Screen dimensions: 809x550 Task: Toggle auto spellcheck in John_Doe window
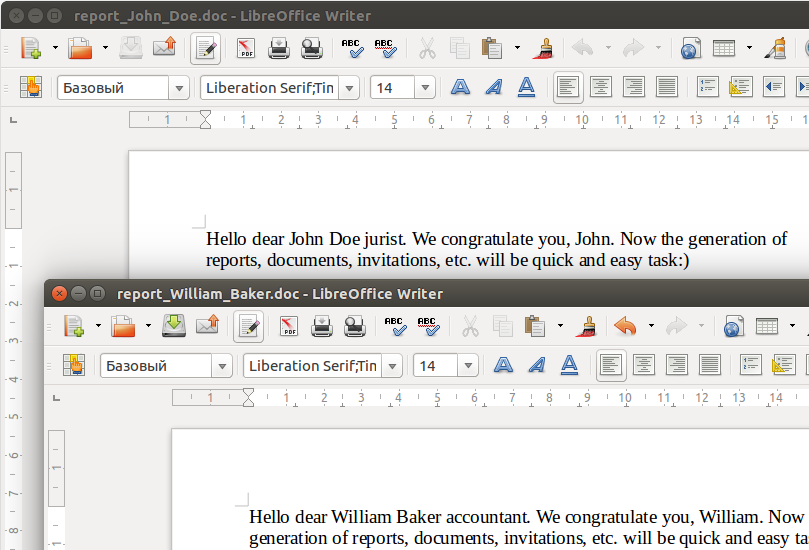[385, 48]
